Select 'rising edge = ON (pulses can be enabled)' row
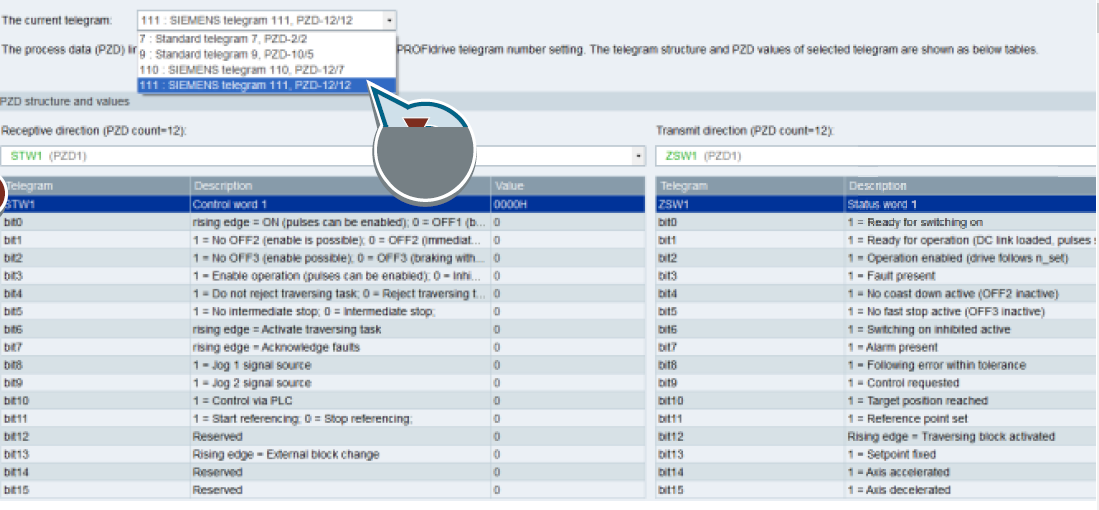The height and width of the screenshot is (510, 1099). pos(322,222)
